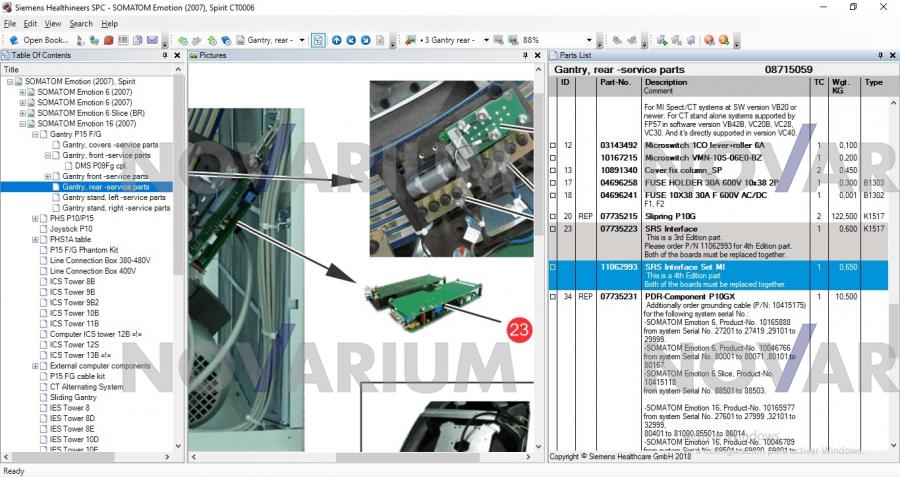
Task: Check the box for Slipring P10G row
Action: [553, 216]
